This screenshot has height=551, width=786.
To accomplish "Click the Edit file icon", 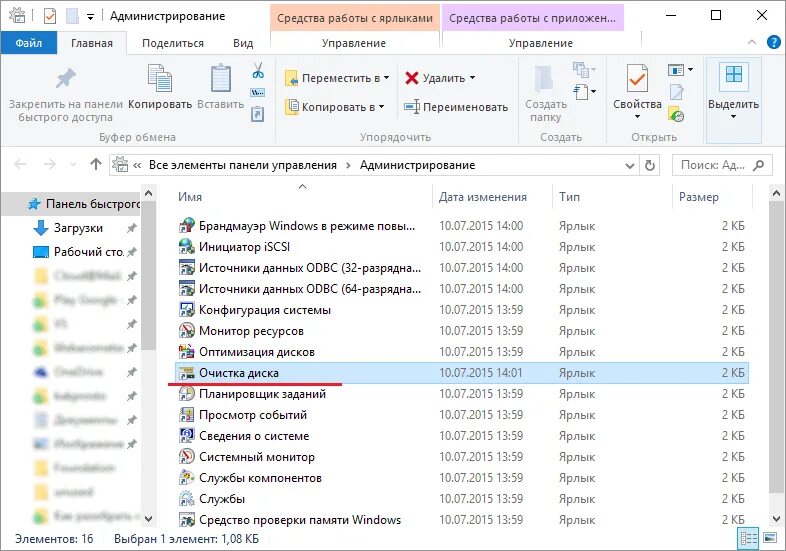I will click(676, 92).
